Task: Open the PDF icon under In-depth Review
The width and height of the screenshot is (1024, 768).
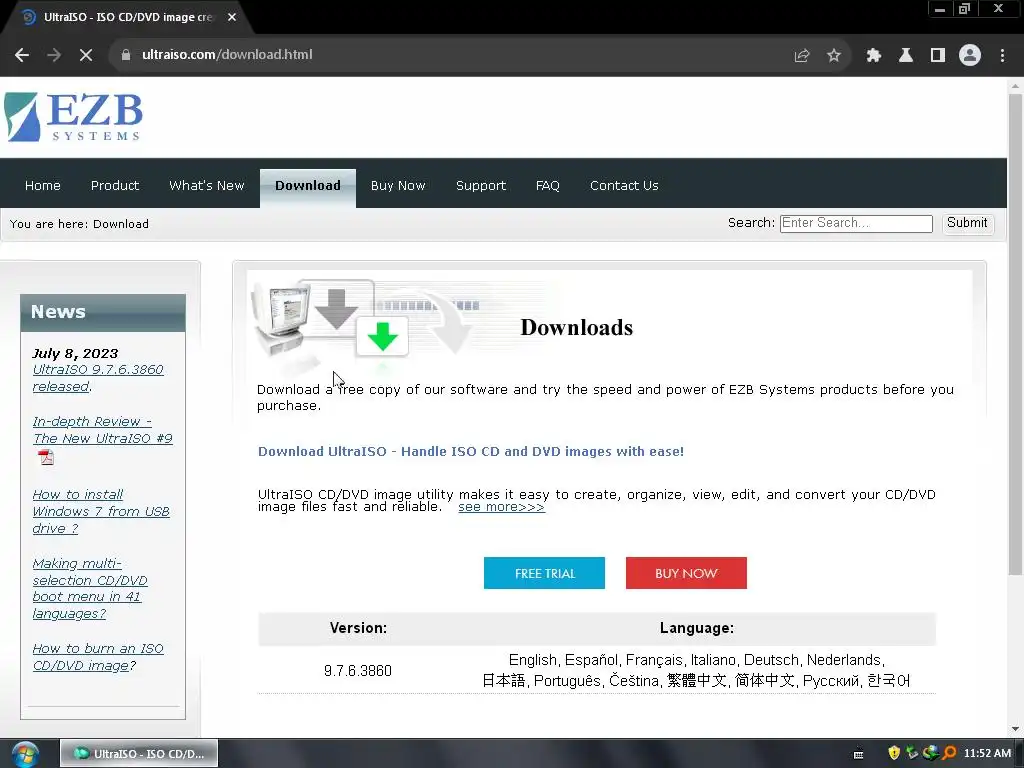Action: (46, 457)
